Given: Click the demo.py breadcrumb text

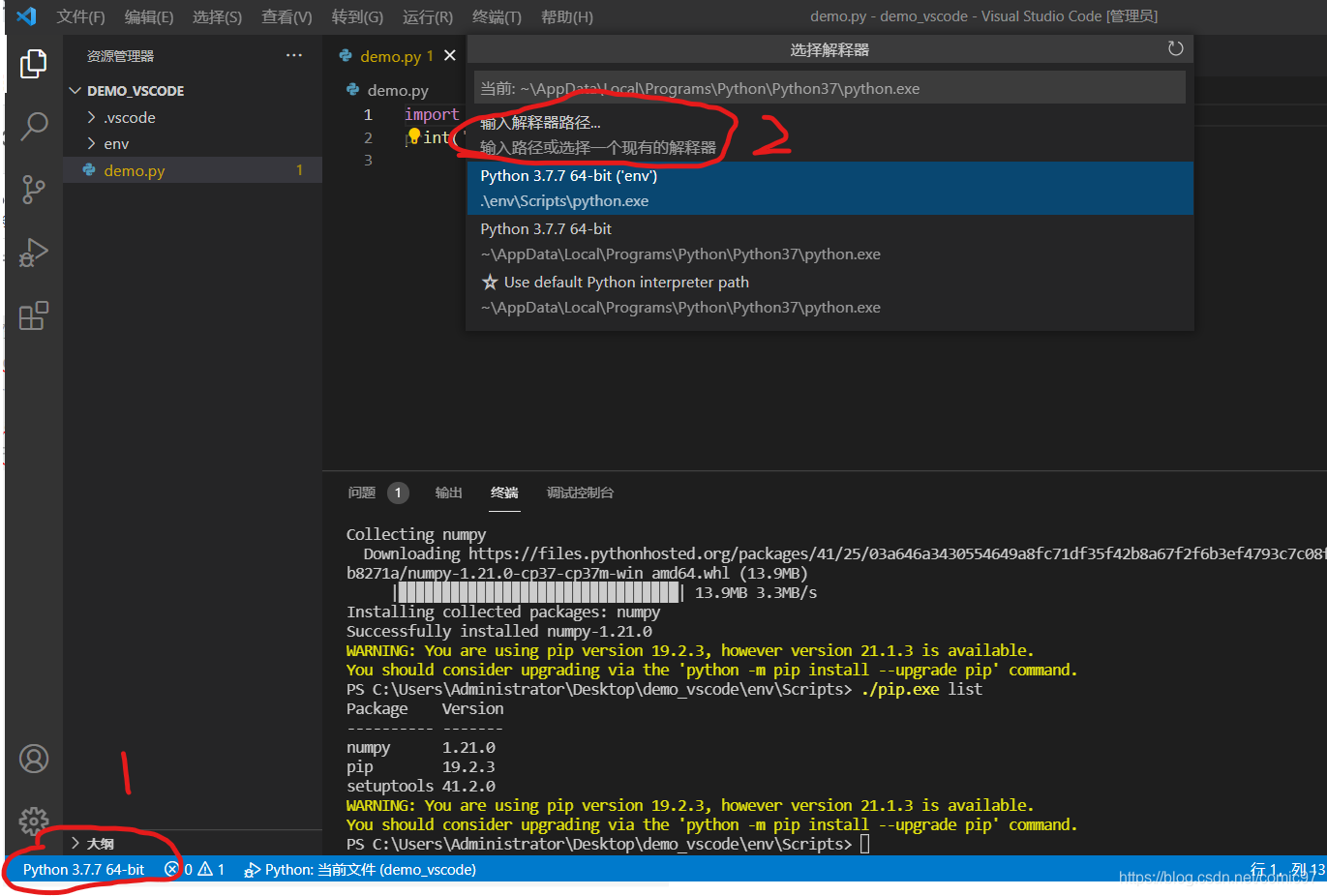Looking at the screenshot, I should point(398,90).
